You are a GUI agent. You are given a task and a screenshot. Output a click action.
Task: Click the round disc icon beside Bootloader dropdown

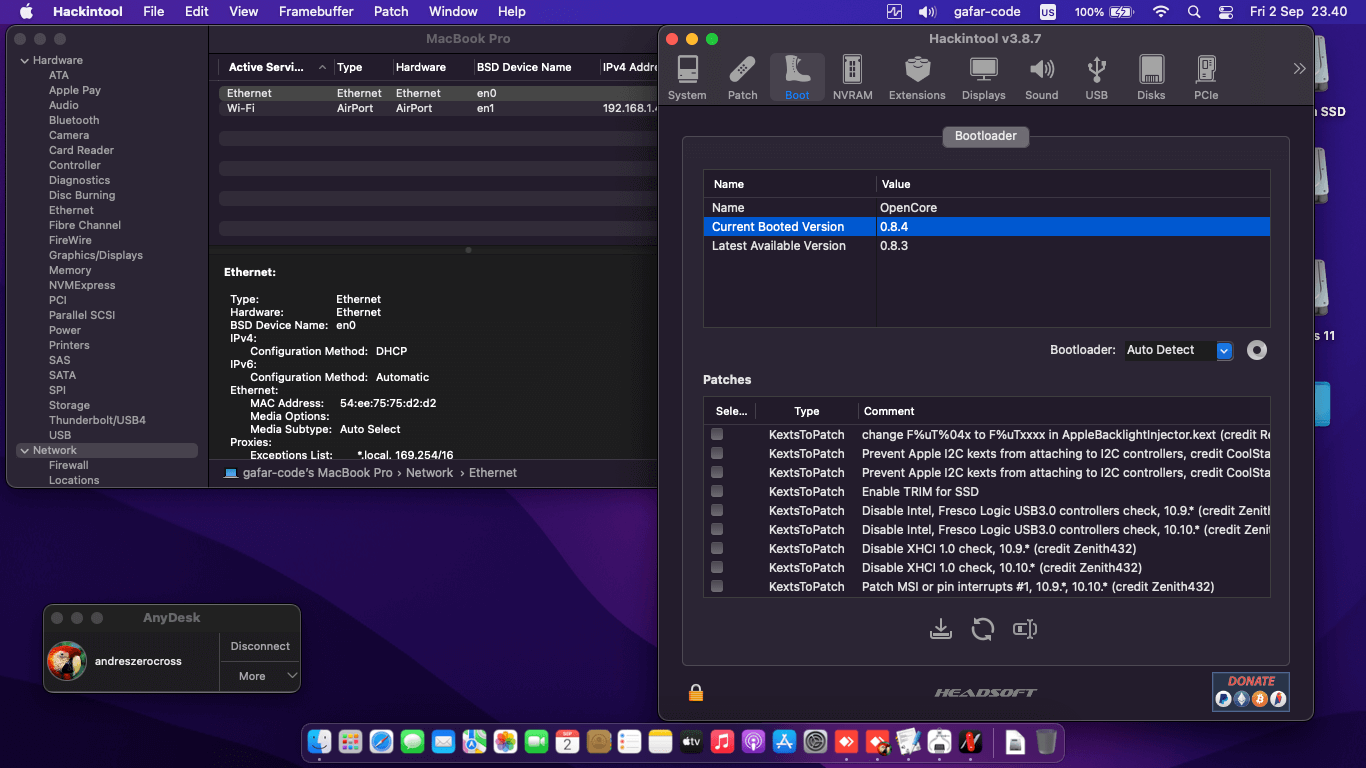pos(1257,350)
